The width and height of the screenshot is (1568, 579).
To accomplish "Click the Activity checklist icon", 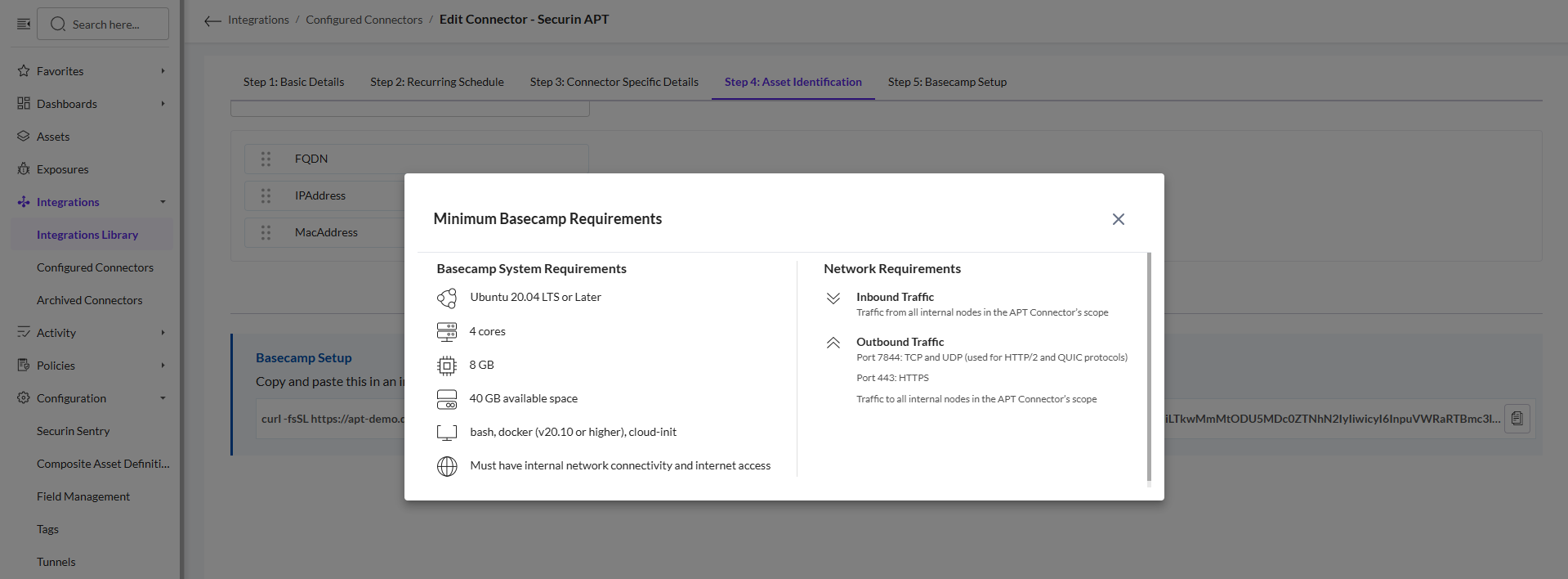I will click(24, 333).
